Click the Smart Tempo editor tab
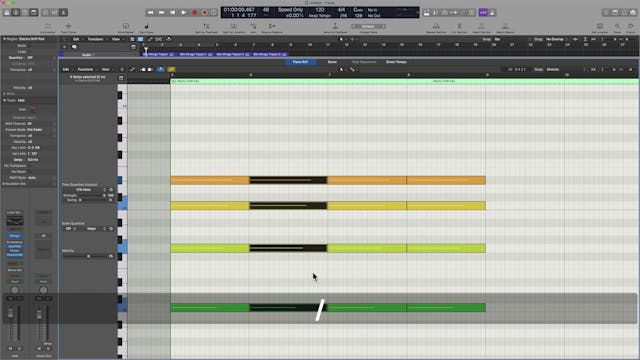The image size is (640, 360). coord(396,62)
